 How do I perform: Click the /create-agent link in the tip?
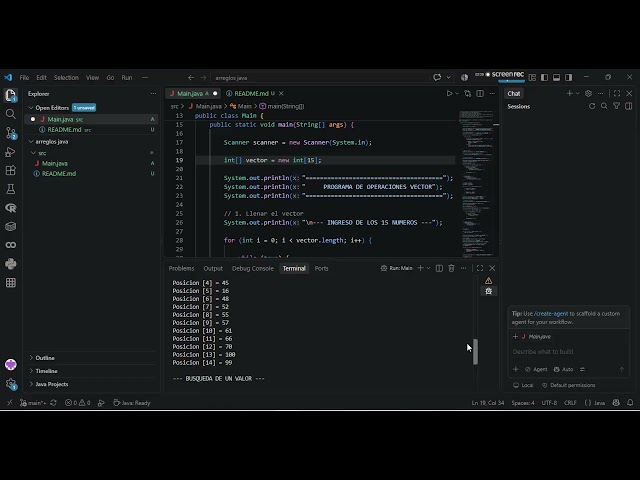point(551,313)
